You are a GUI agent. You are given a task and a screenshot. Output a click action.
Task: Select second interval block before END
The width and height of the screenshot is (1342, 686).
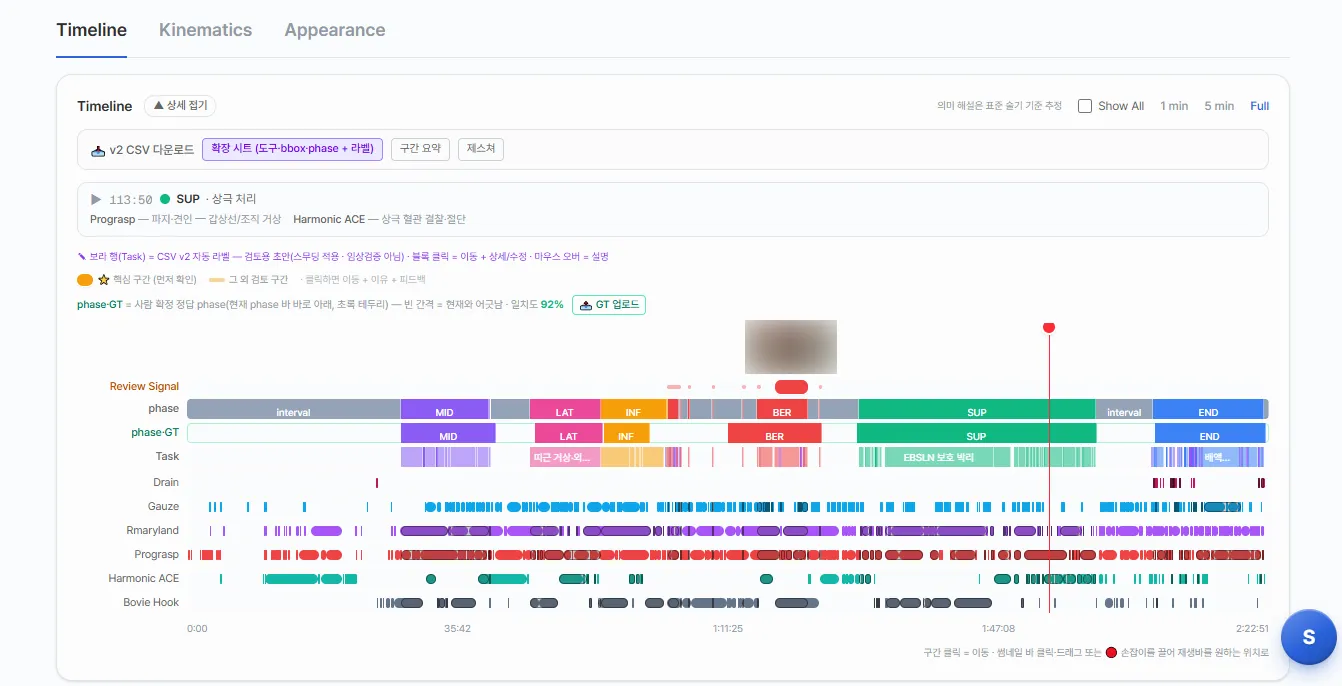tap(1124, 409)
